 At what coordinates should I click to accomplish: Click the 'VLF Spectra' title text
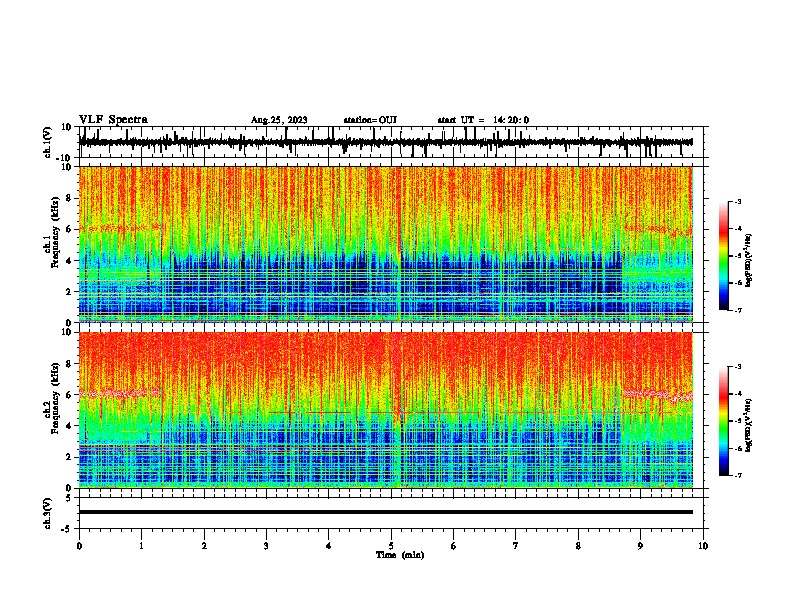click(x=113, y=120)
